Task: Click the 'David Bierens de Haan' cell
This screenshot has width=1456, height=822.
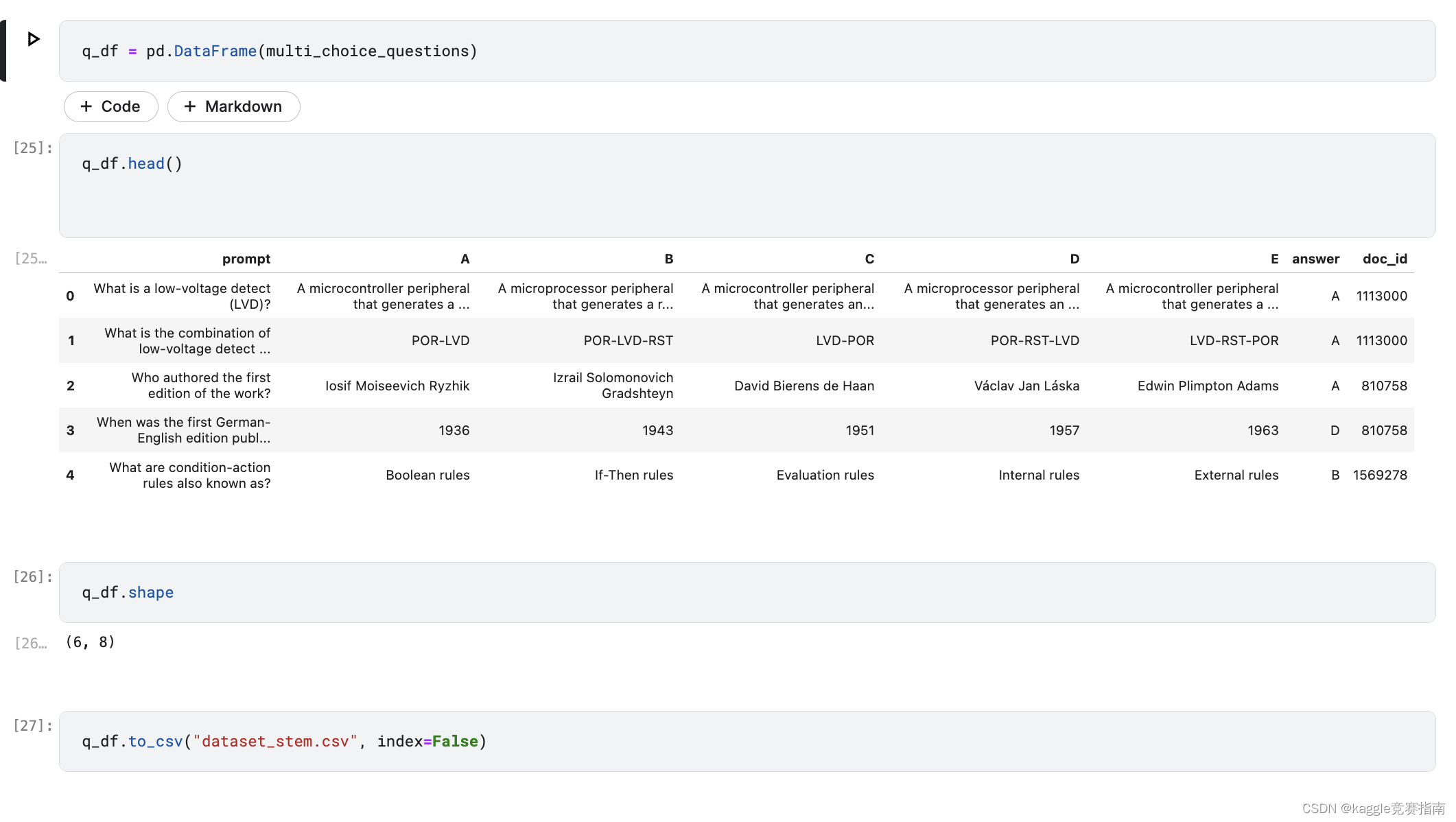Action: 804,386
